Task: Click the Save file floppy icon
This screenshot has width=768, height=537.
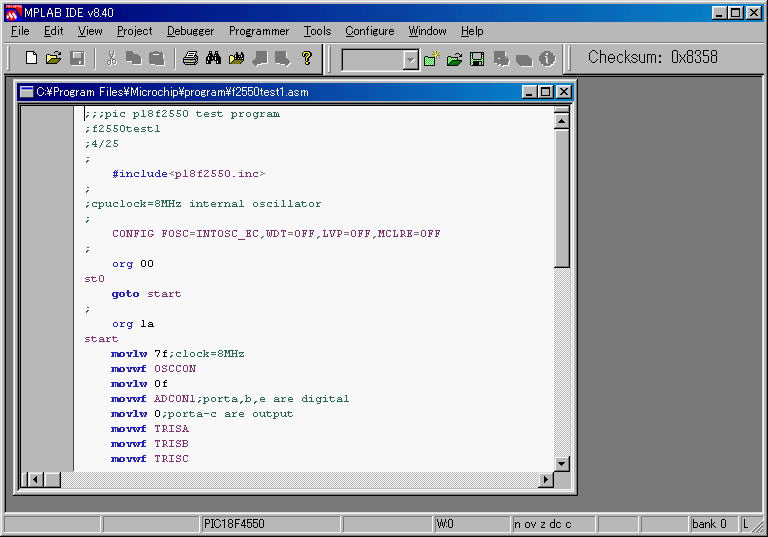Action: (77, 58)
